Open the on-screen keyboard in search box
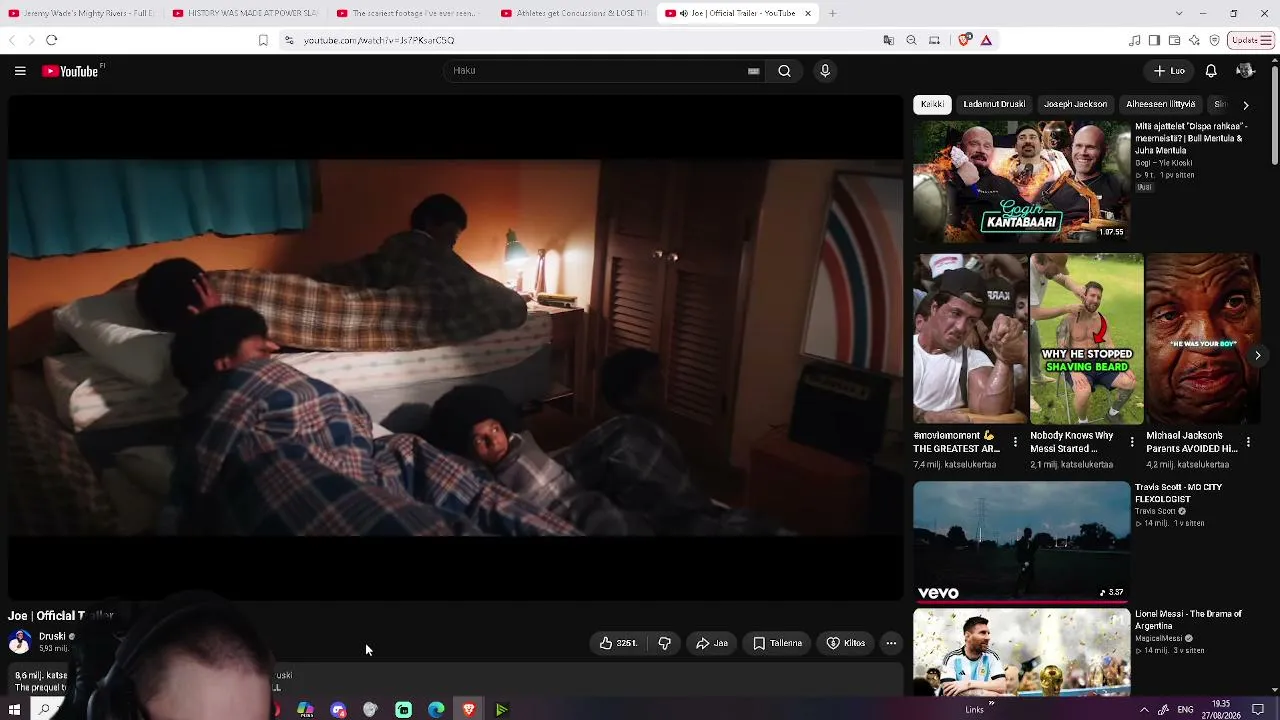Screen dimensions: 1280x720 click(754, 71)
